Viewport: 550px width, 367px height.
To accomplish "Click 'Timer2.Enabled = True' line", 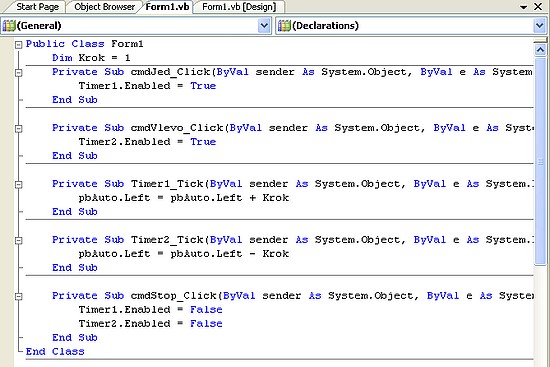I will pos(147,142).
